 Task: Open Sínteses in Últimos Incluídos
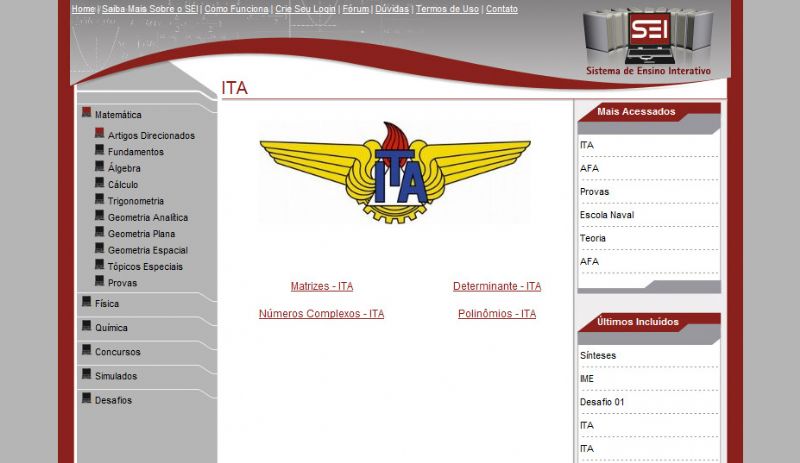(x=598, y=355)
